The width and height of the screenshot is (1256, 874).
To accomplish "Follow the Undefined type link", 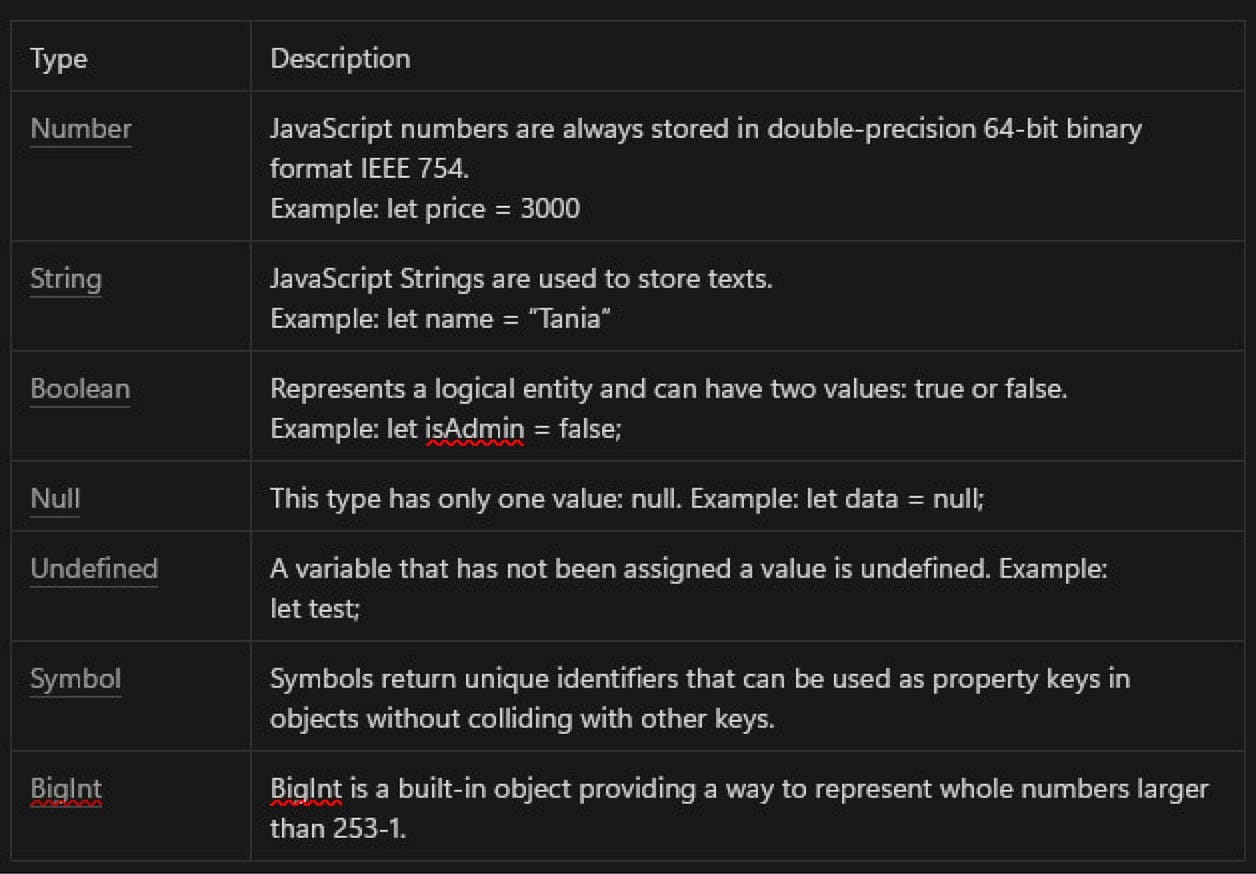I will tap(94, 569).
